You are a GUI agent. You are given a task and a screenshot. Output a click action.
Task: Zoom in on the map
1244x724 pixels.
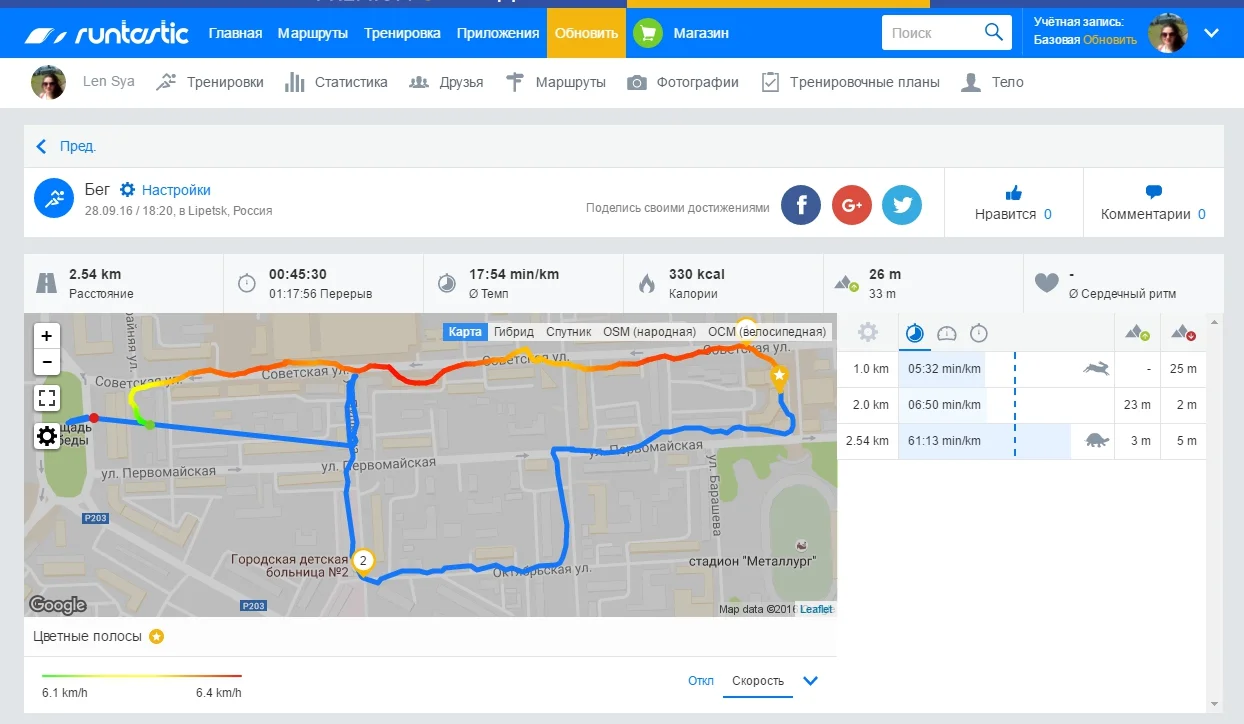pos(46,336)
